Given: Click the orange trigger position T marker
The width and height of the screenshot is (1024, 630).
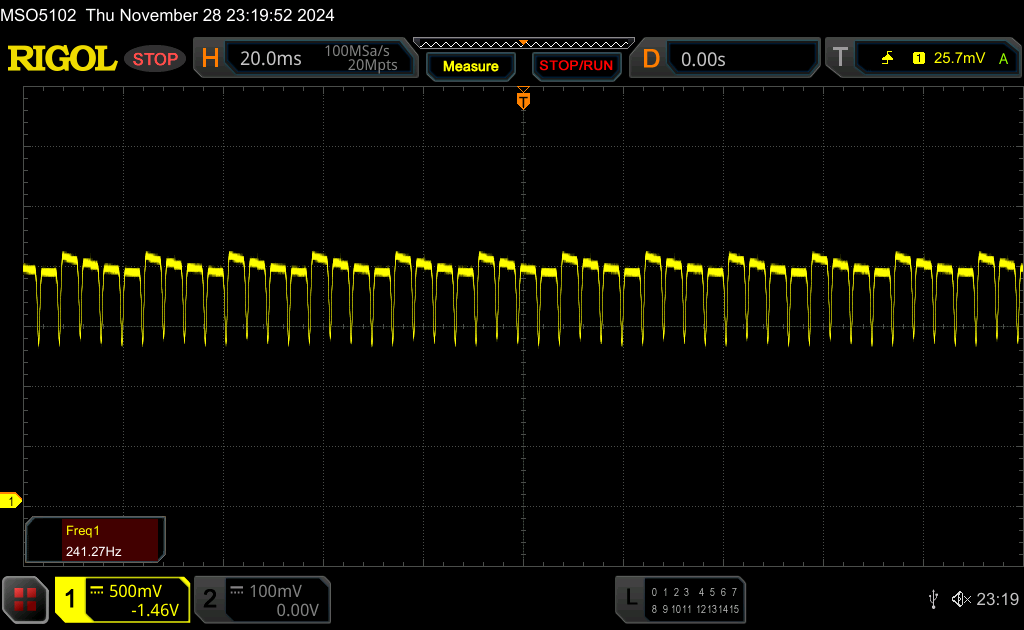Looking at the screenshot, I should [523, 100].
